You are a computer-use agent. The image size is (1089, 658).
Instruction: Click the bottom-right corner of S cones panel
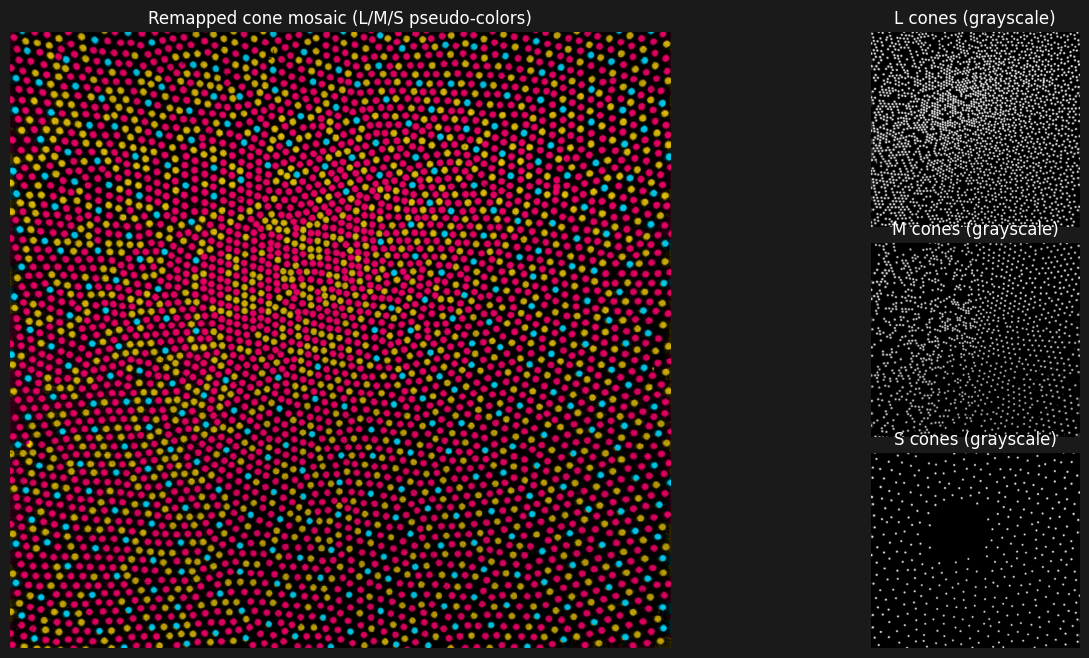[1077, 644]
